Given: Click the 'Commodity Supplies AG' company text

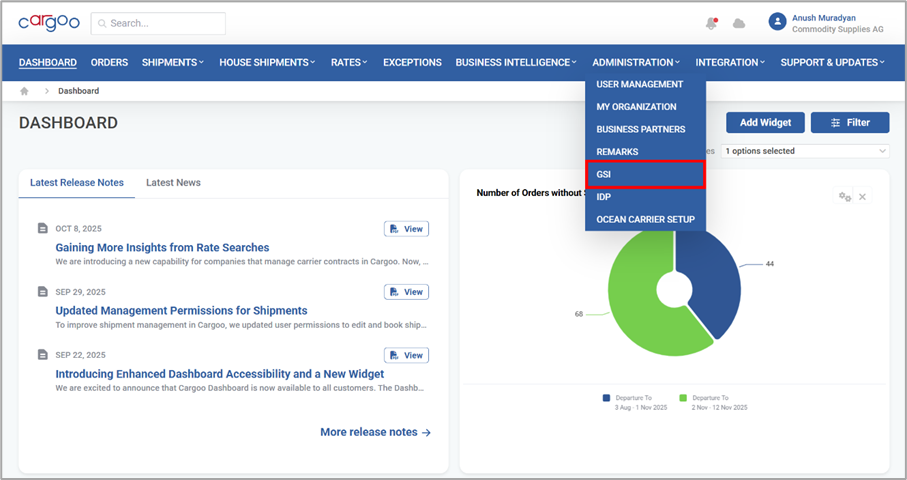Looking at the screenshot, I should coord(838,29).
